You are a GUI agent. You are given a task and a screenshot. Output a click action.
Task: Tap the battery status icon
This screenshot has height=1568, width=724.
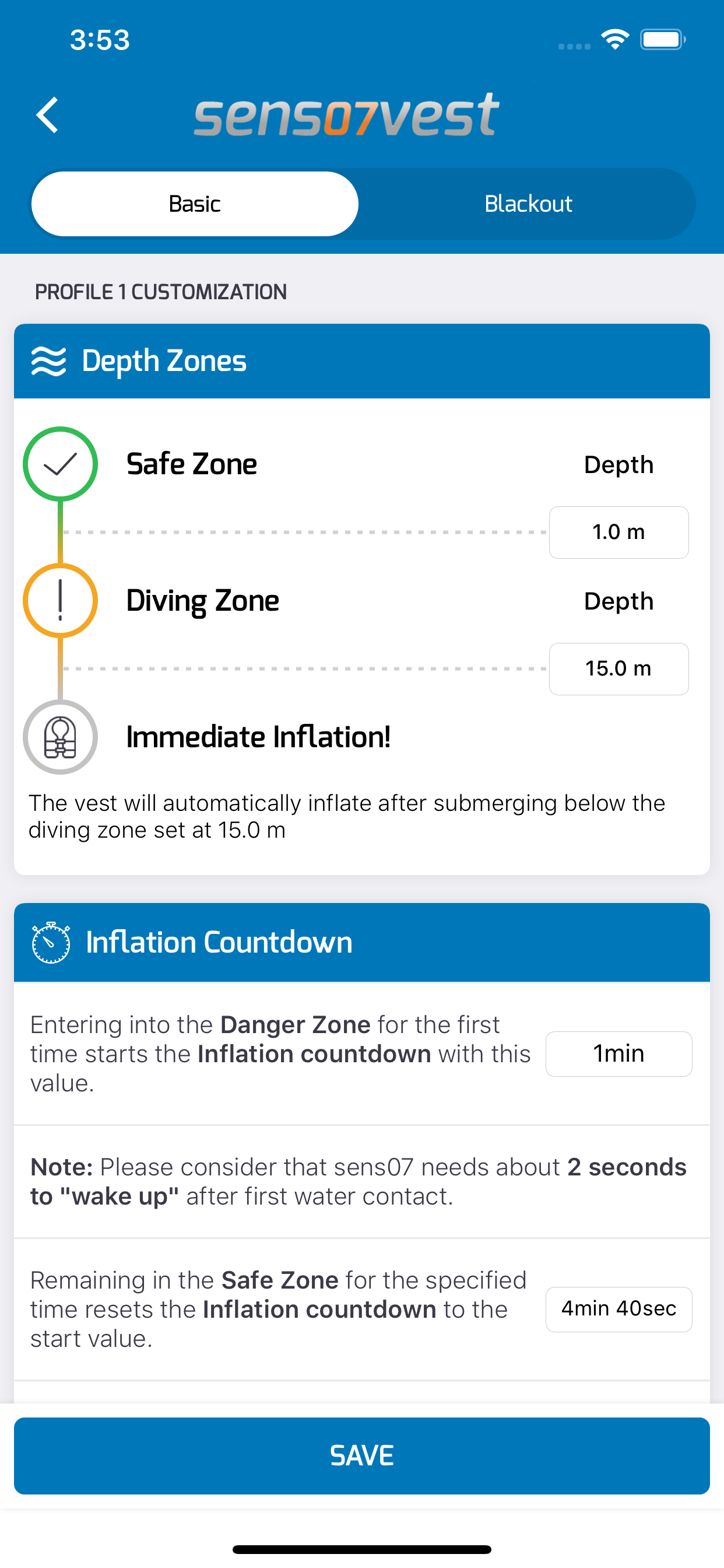(663, 40)
